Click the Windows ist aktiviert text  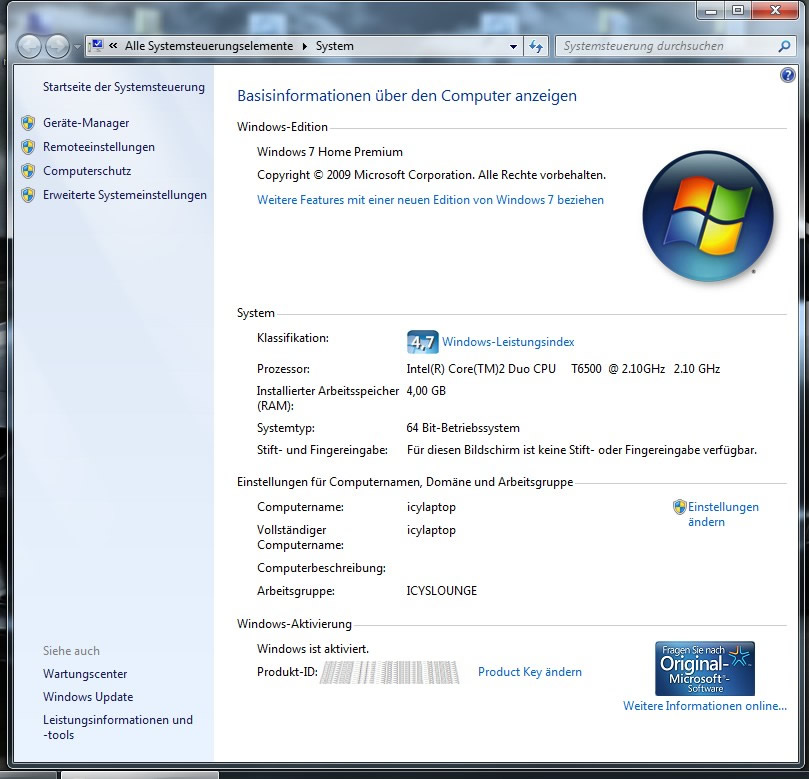[x=313, y=649]
